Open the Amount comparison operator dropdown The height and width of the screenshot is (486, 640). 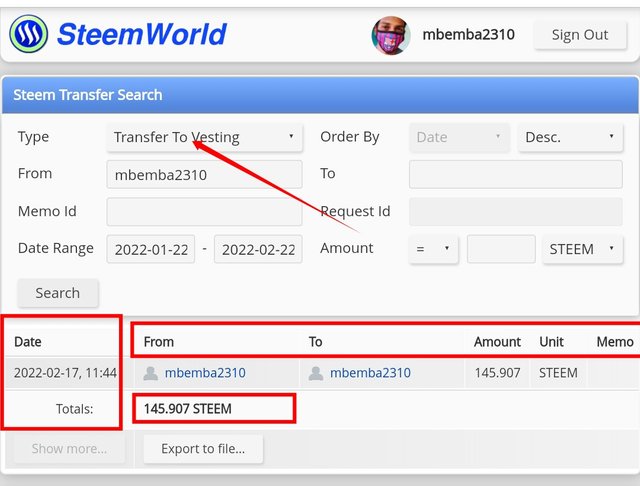point(433,249)
